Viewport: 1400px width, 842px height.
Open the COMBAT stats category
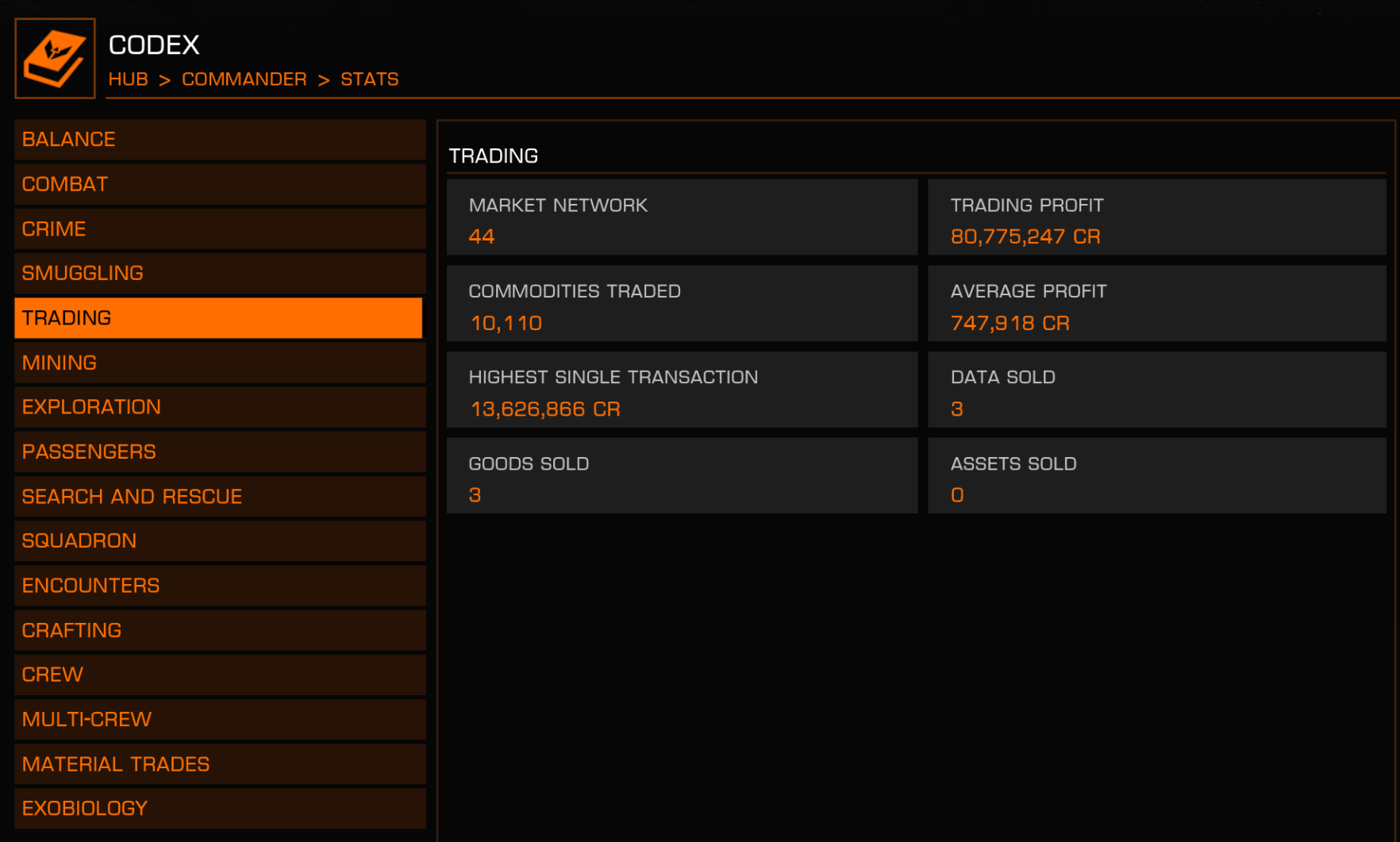[x=220, y=184]
